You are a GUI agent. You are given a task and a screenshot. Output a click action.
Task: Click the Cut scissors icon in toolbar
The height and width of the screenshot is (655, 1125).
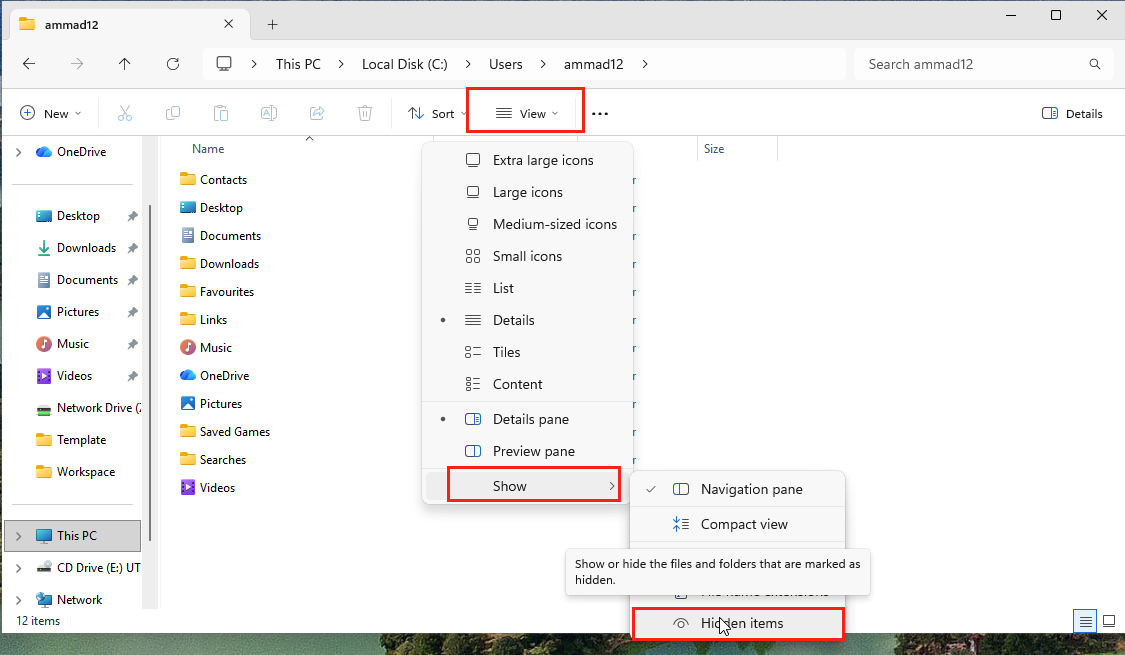coord(125,113)
